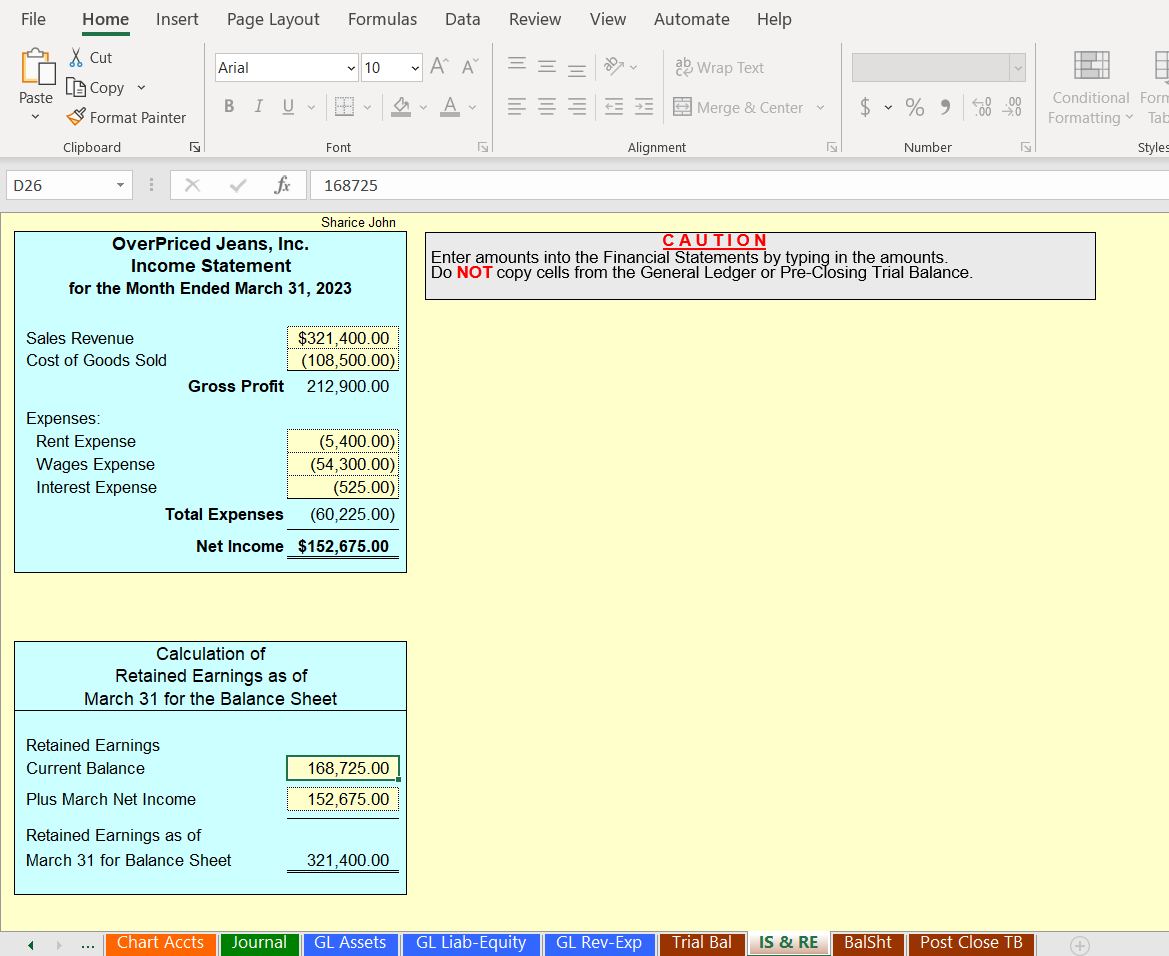Open the Post Close TB sheet

click(971, 943)
